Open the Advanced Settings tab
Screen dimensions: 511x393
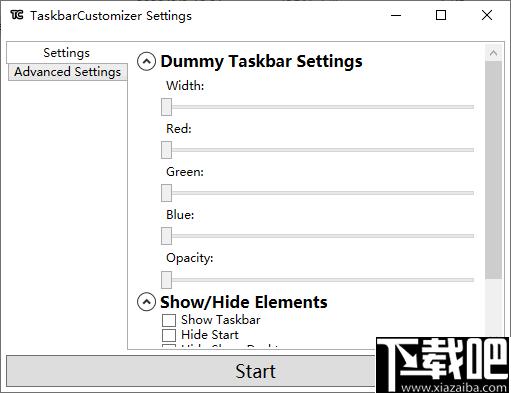click(67, 72)
